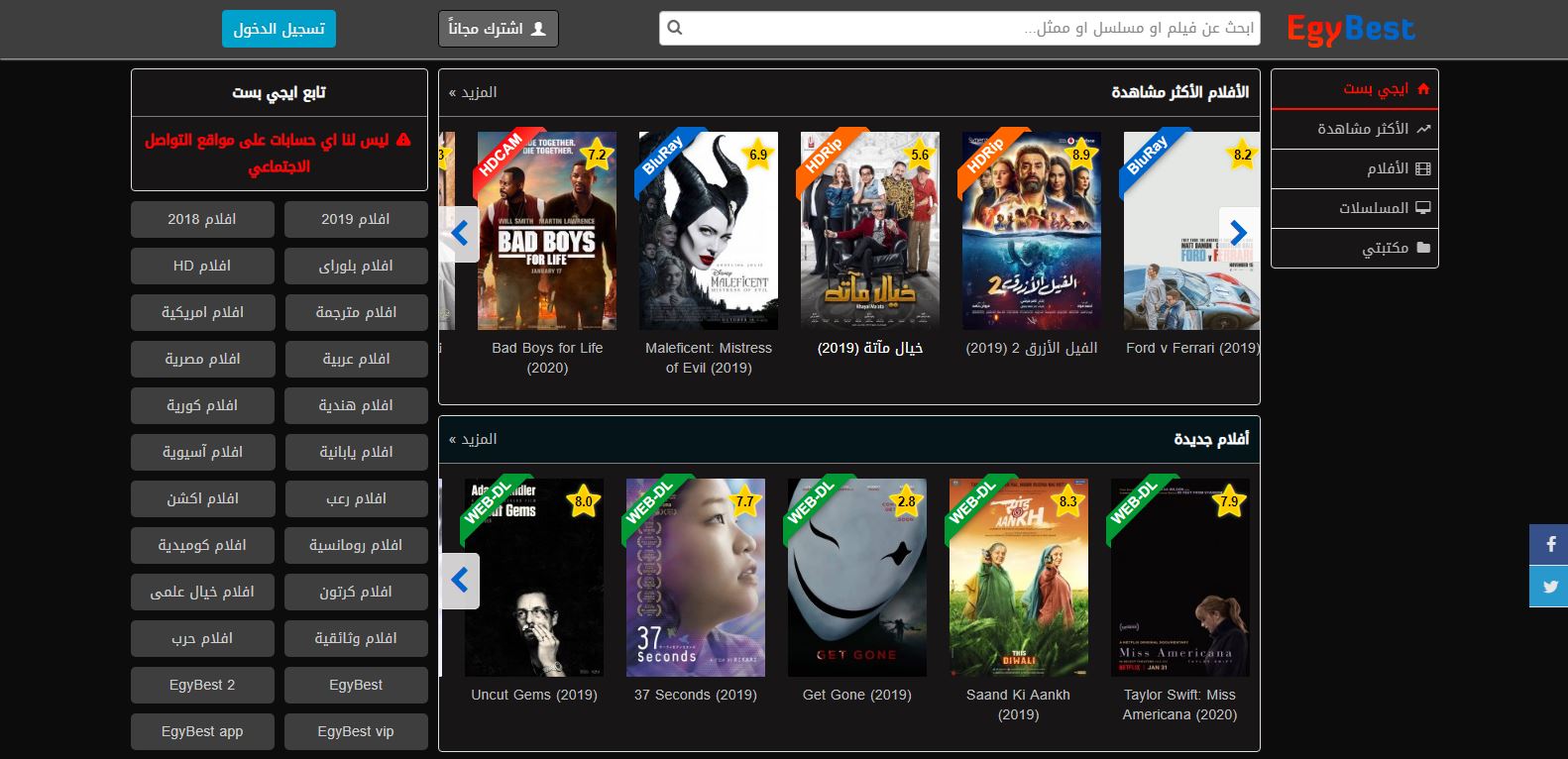Click left arrow in new movies carousel

(x=459, y=580)
